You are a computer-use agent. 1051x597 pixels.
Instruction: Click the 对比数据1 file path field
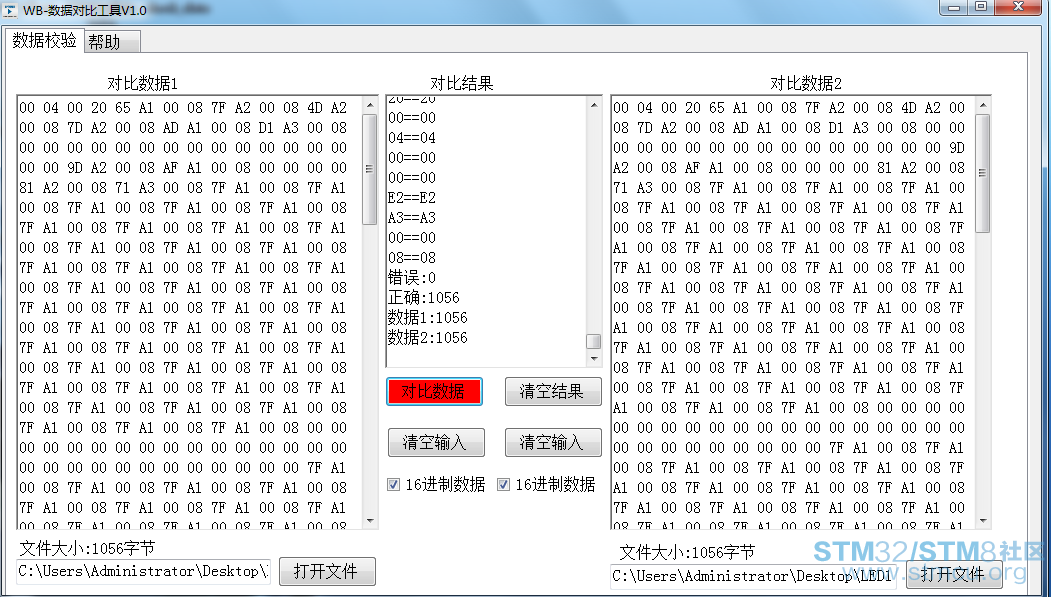(143, 572)
